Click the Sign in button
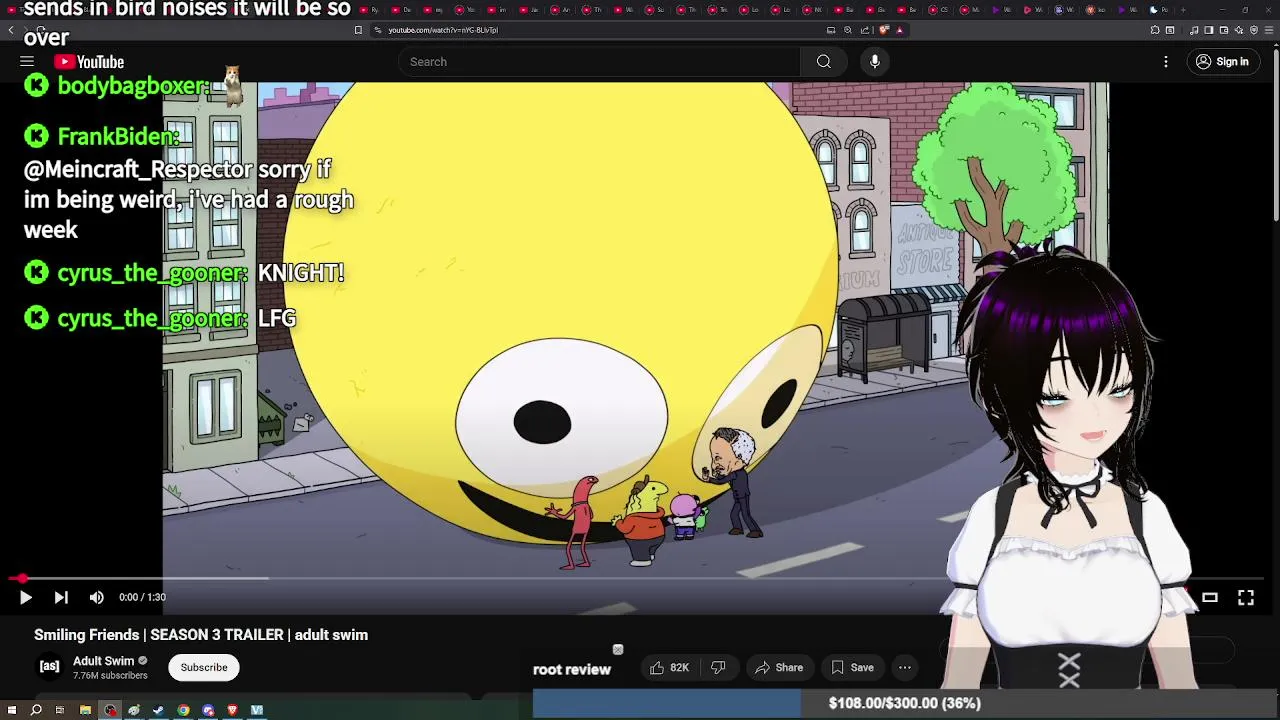1280x720 pixels. 1222,62
